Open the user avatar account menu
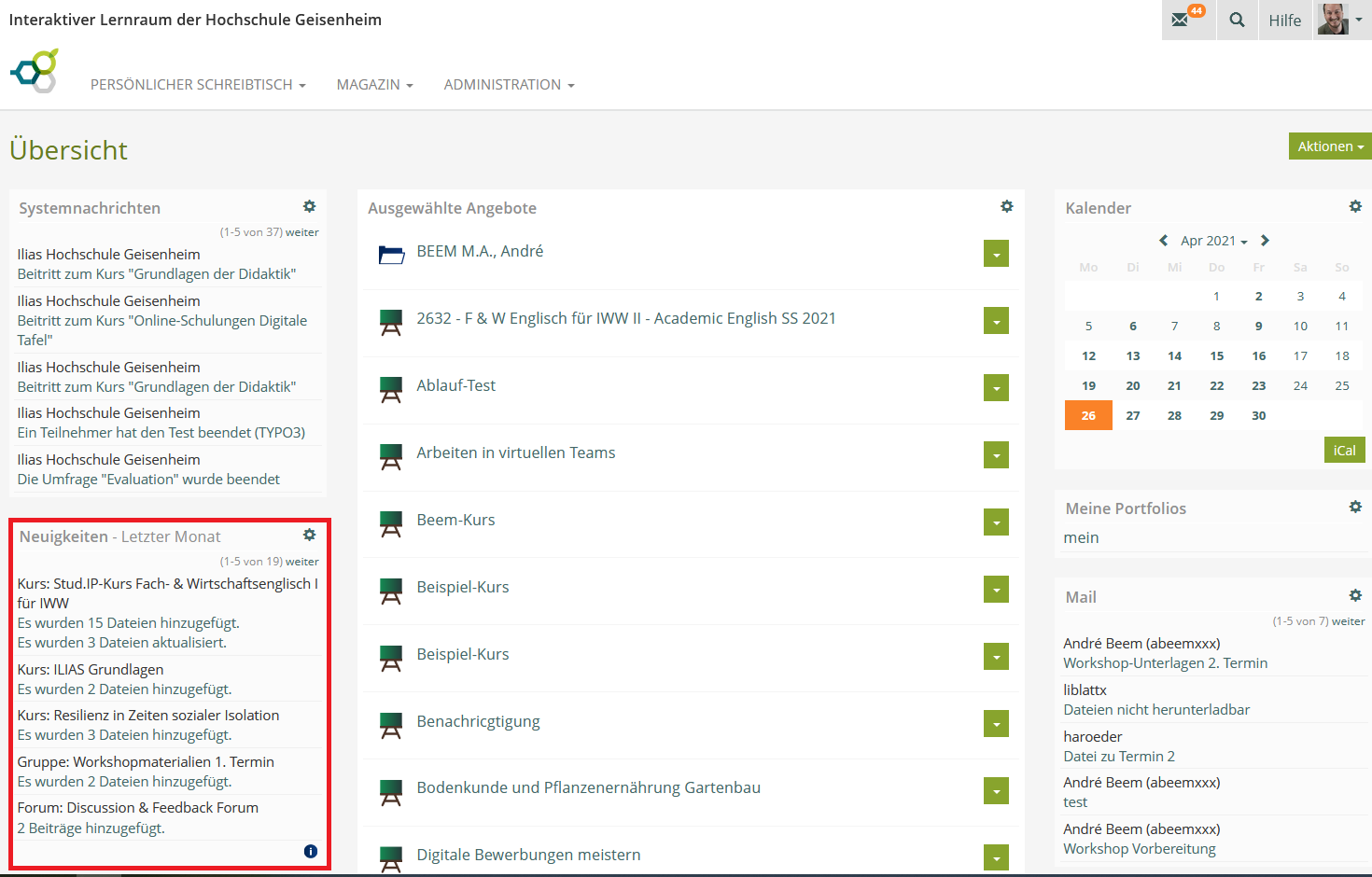 (x=1340, y=20)
